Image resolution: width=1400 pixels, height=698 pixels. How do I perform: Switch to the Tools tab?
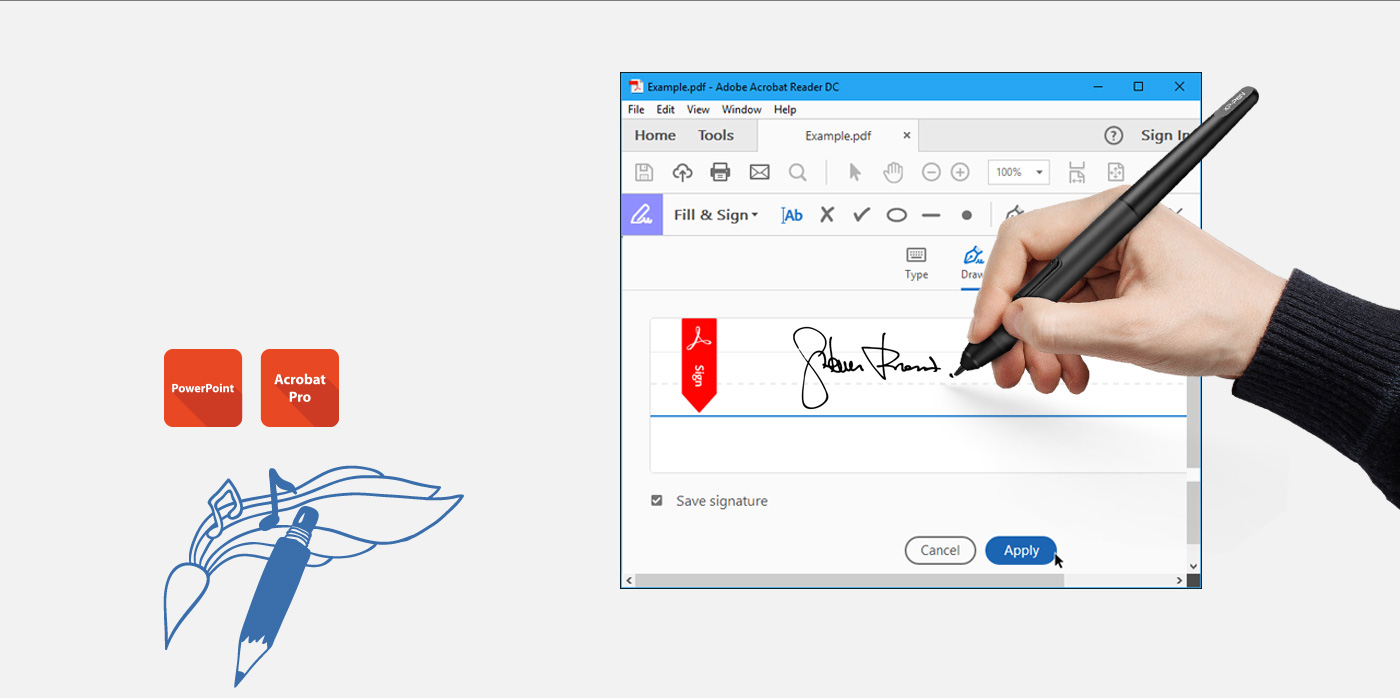tap(716, 135)
